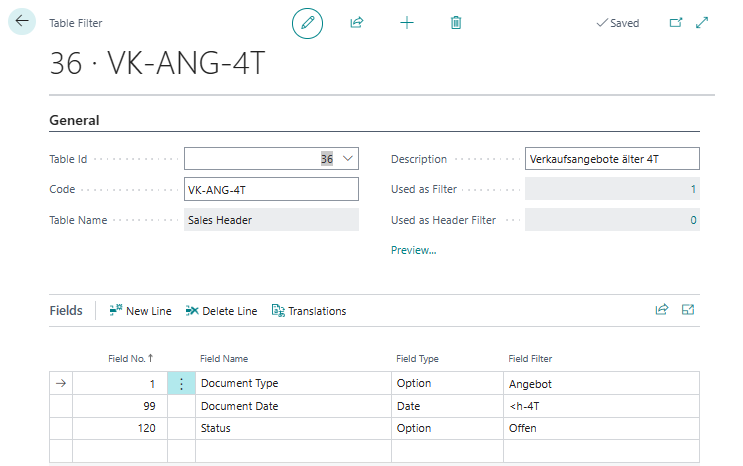Click the share icon in header
The image size is (743, 466).
(357, 22)
